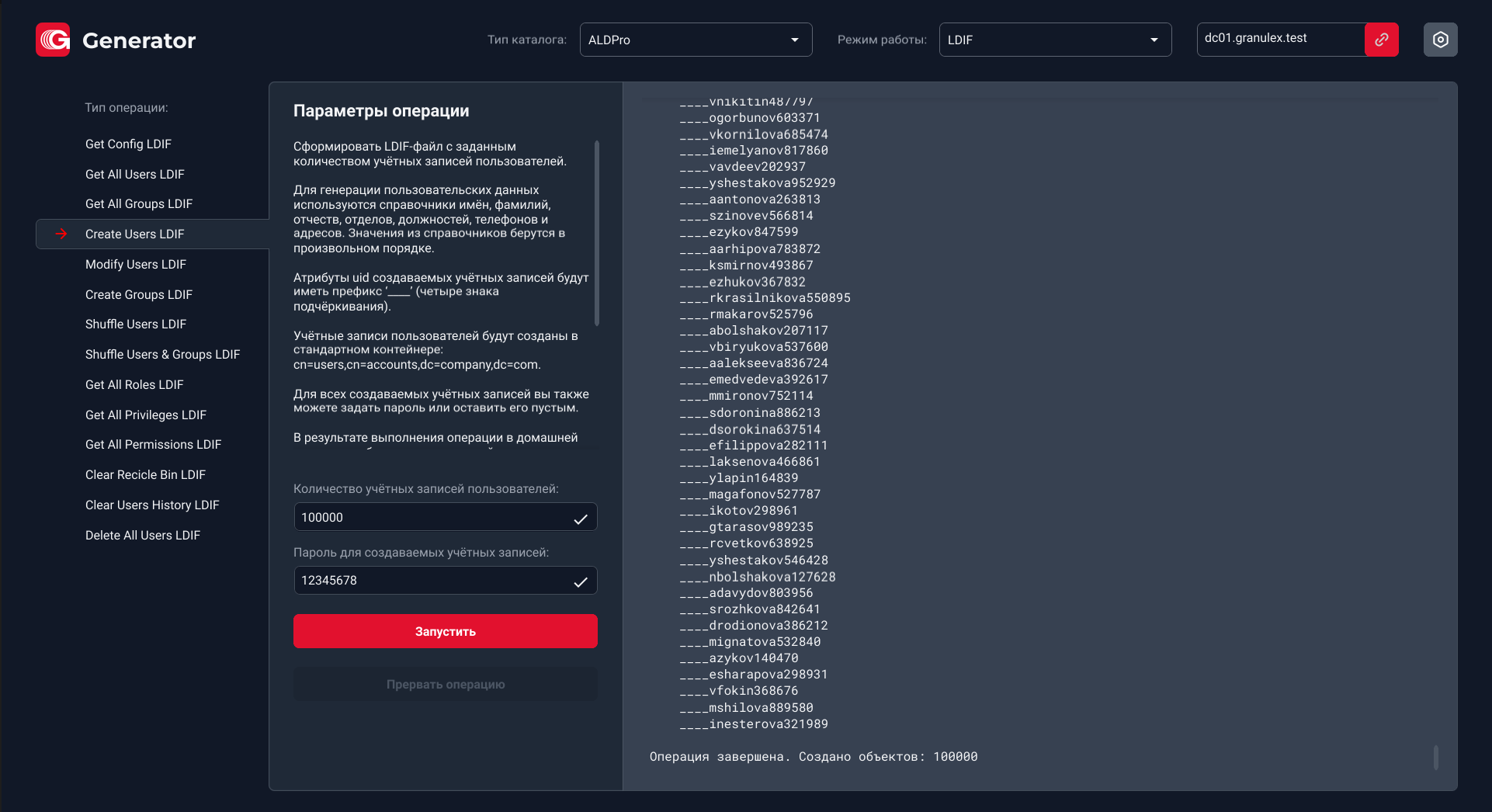Click log entry ____mmironov752114
Image resolution: width=1492 pixels, height=812 pixels.
coord(746,396)
